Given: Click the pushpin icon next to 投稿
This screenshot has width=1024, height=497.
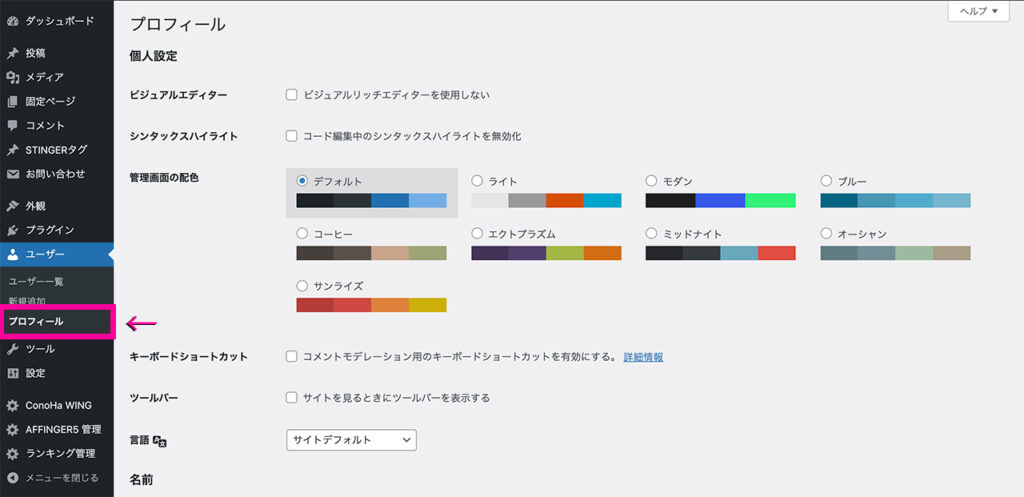Looking at the screenshot, I should 12,53.
